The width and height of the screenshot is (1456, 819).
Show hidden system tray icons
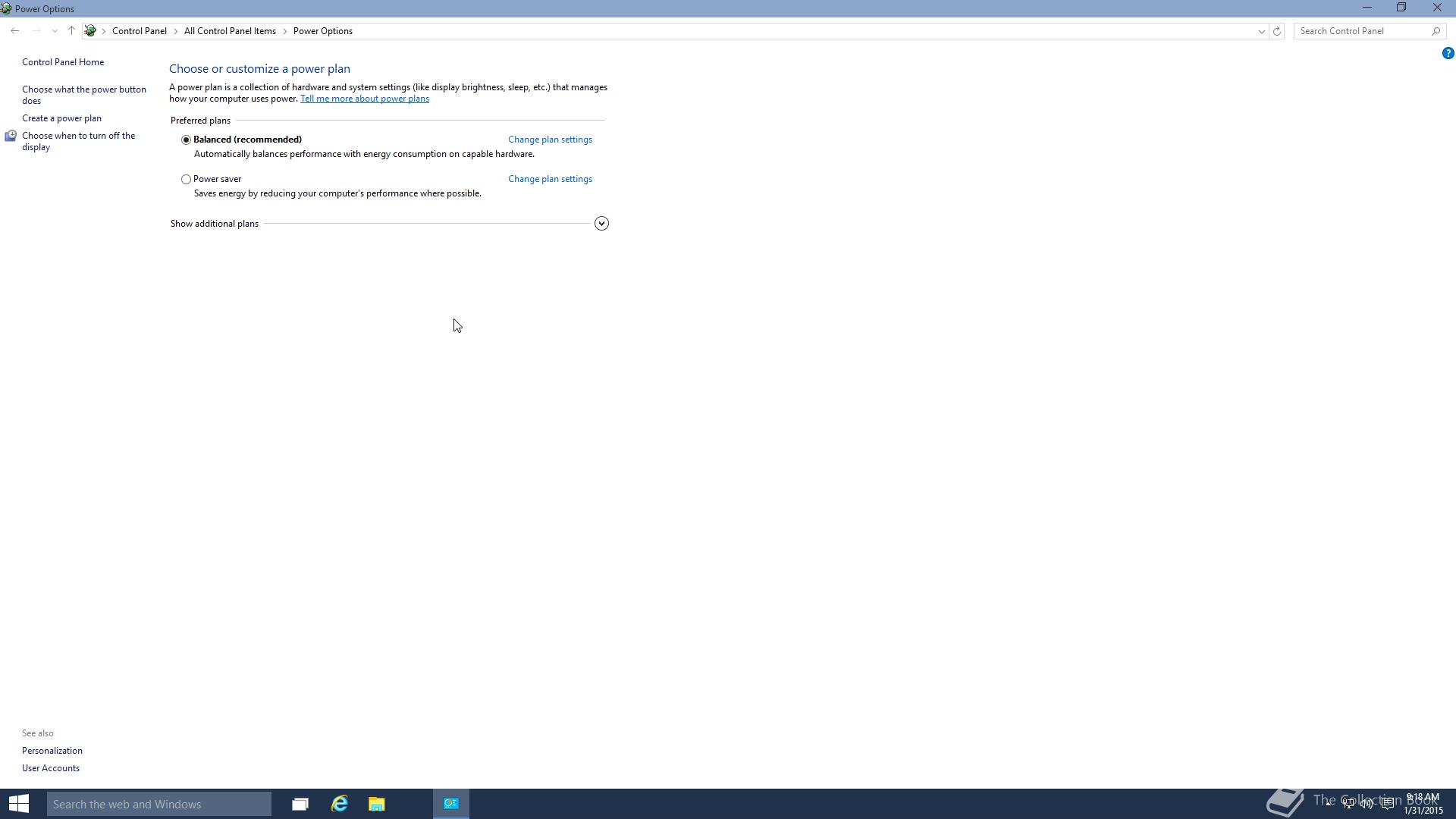1328,802
